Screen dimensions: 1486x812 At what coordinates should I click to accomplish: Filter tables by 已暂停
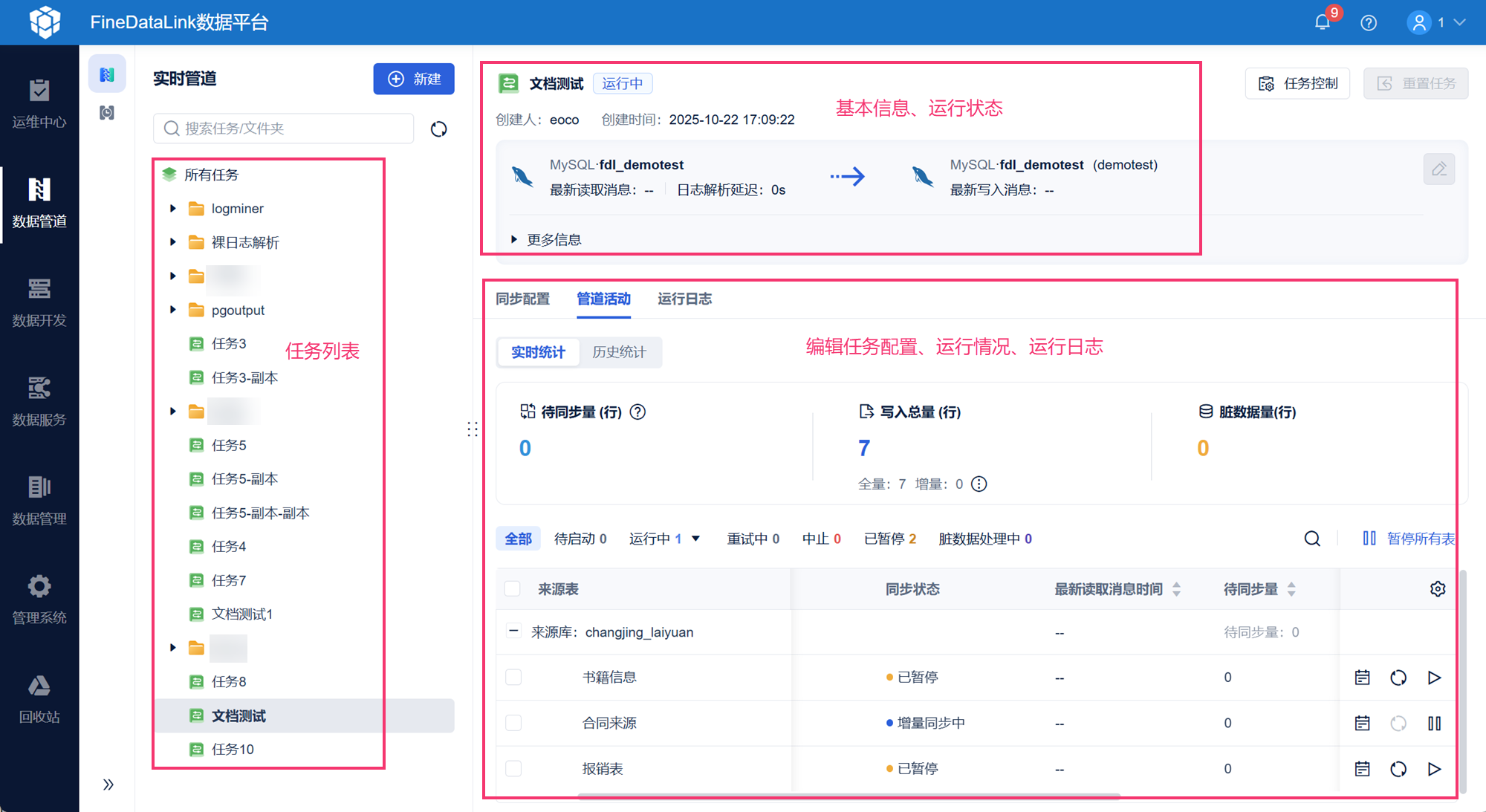[x=890, y=539]
